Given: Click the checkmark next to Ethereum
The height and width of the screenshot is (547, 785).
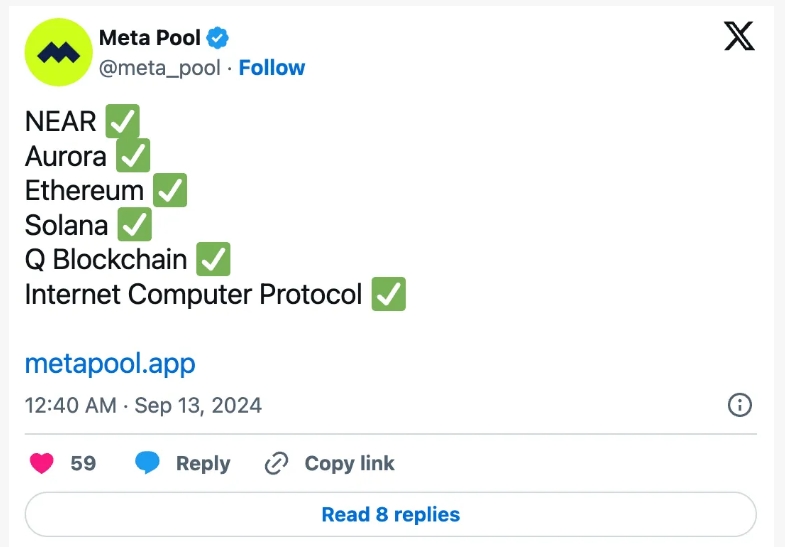Looking at the screenshot, I should 170,190.
